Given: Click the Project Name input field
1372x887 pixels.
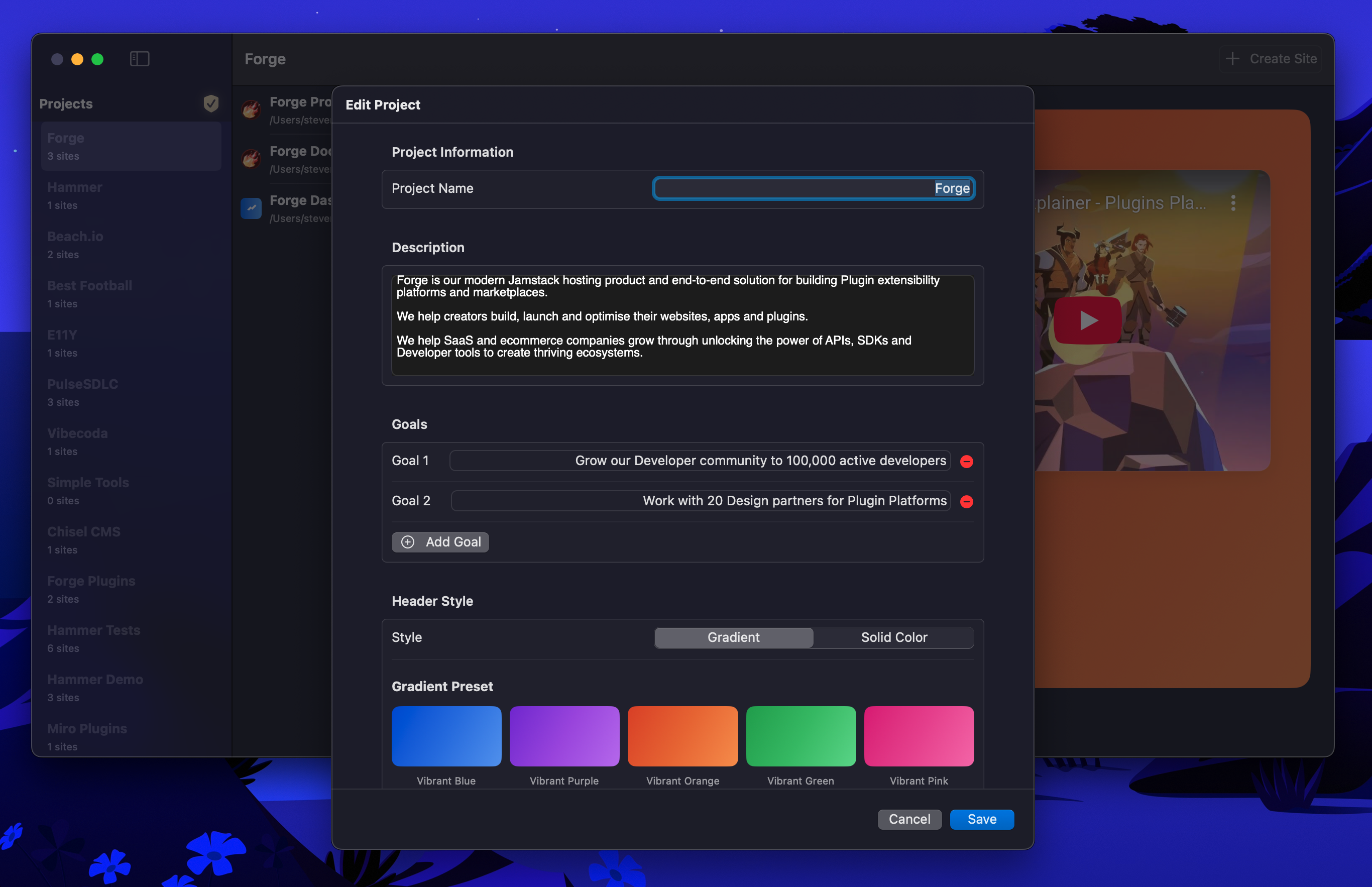Looking at the screenshot, I should (814, 188).
